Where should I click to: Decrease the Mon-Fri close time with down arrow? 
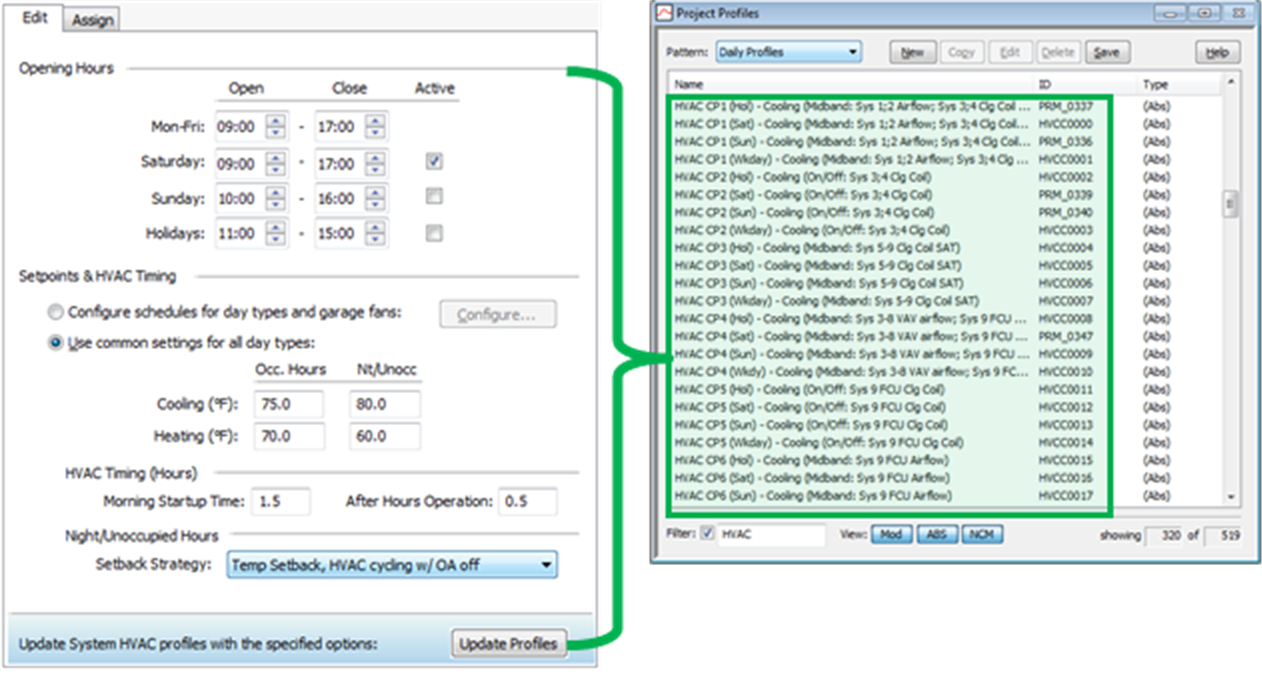click(x=375, y=133)
